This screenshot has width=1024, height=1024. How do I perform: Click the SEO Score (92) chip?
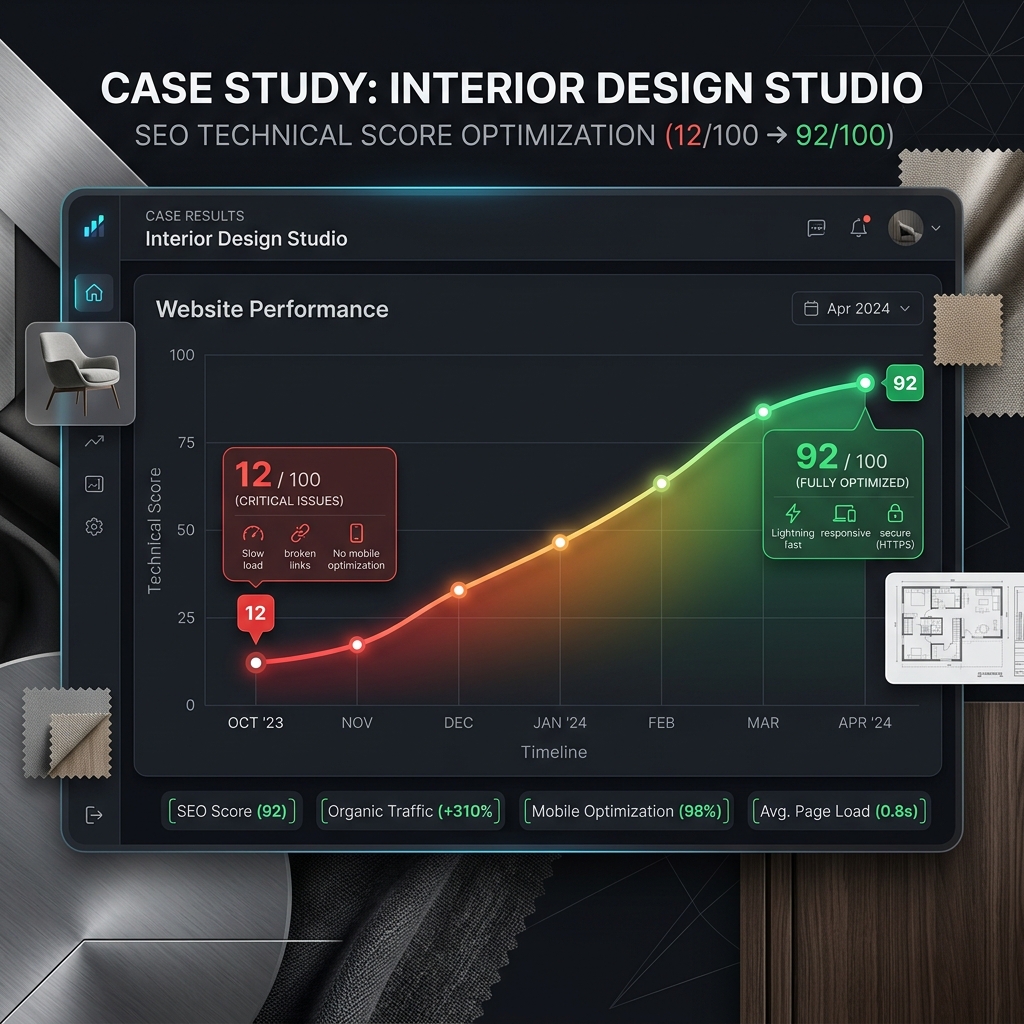point(232,811)
